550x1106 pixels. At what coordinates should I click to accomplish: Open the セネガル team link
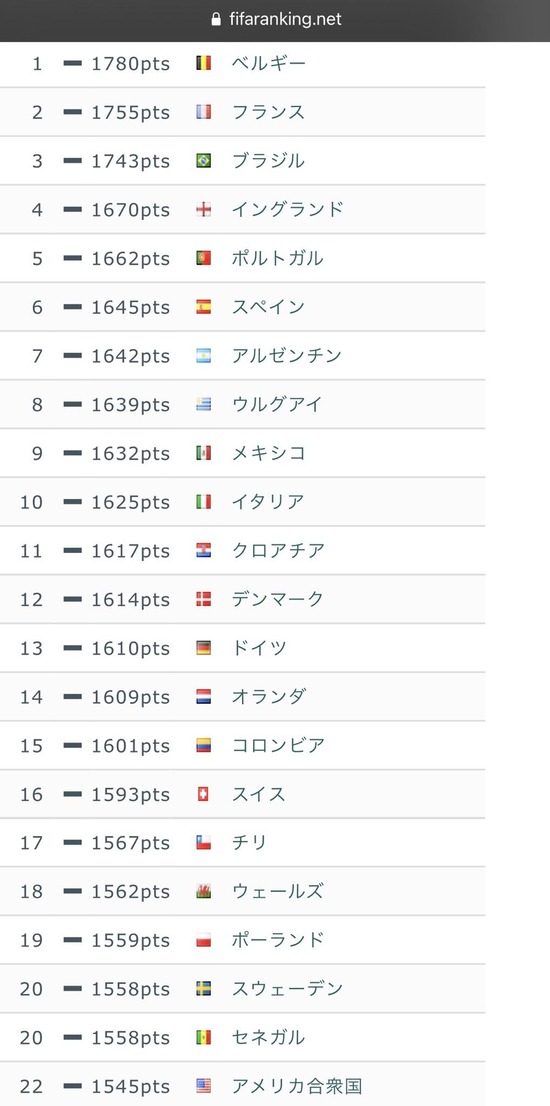point(269,1038)
